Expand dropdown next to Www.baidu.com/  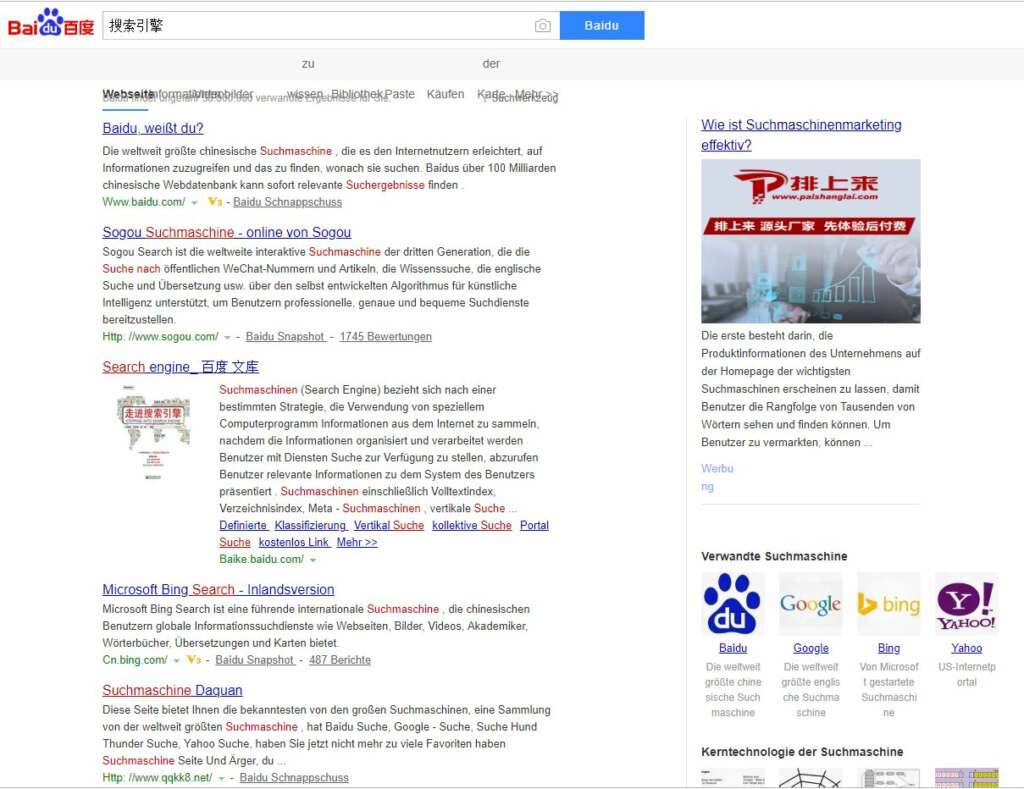pos(194,202)
